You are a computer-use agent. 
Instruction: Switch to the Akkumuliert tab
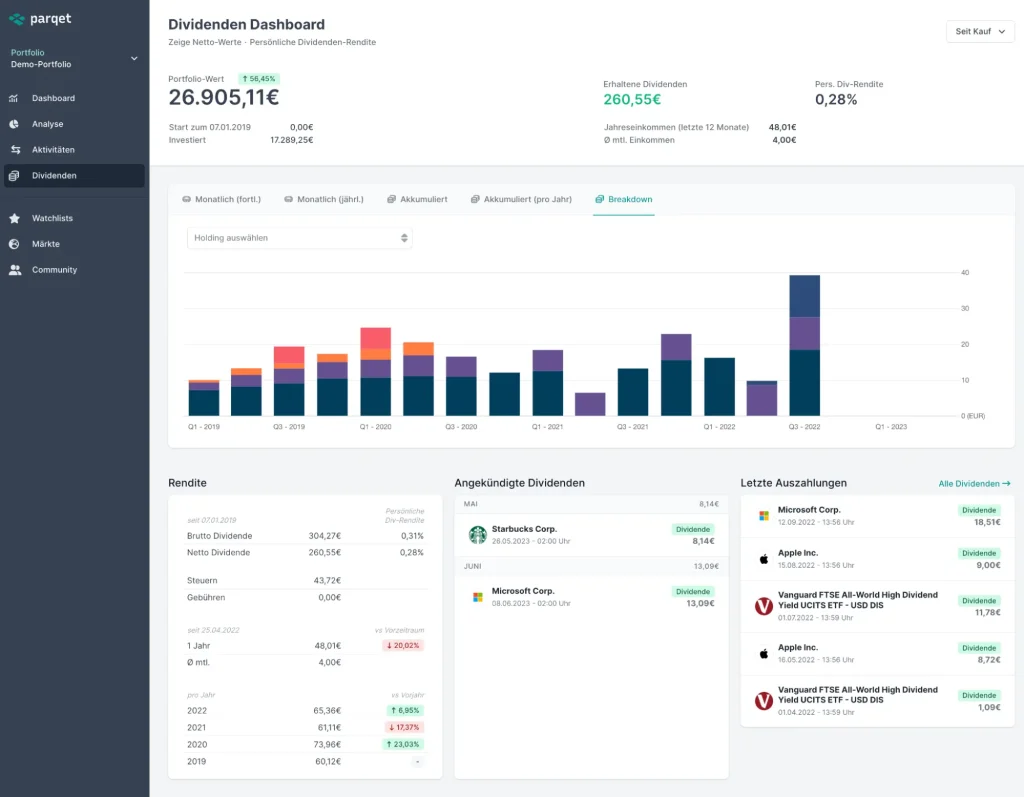tap(417, 199)
